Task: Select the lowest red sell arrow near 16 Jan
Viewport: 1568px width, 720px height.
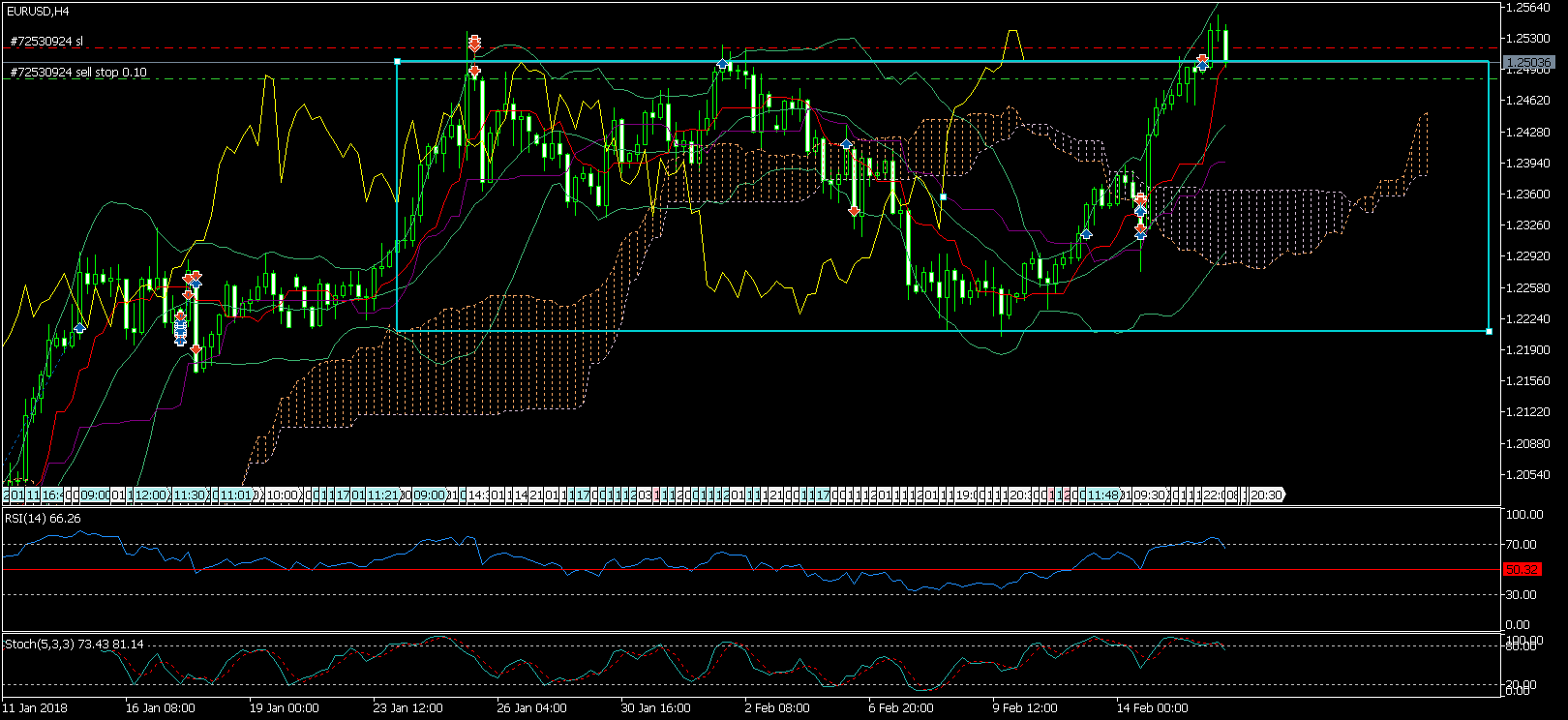Action: (x=196, y=349)
